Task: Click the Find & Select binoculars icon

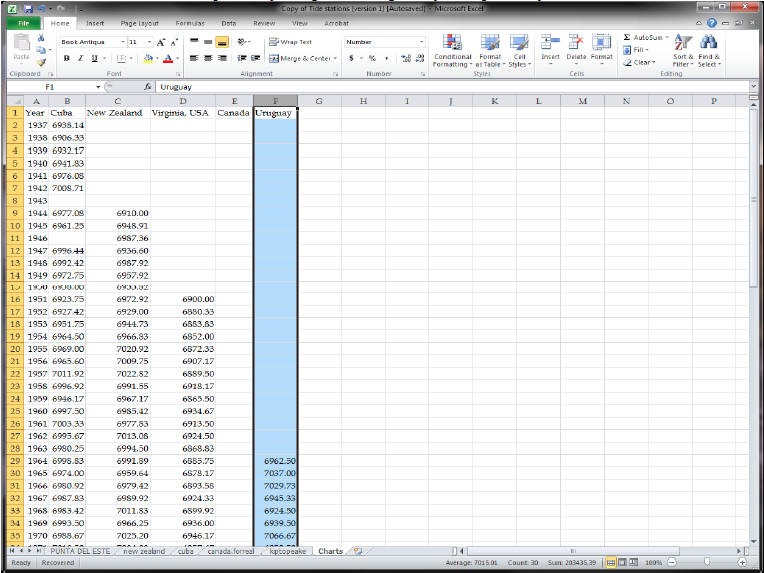Action: [709, 48]
